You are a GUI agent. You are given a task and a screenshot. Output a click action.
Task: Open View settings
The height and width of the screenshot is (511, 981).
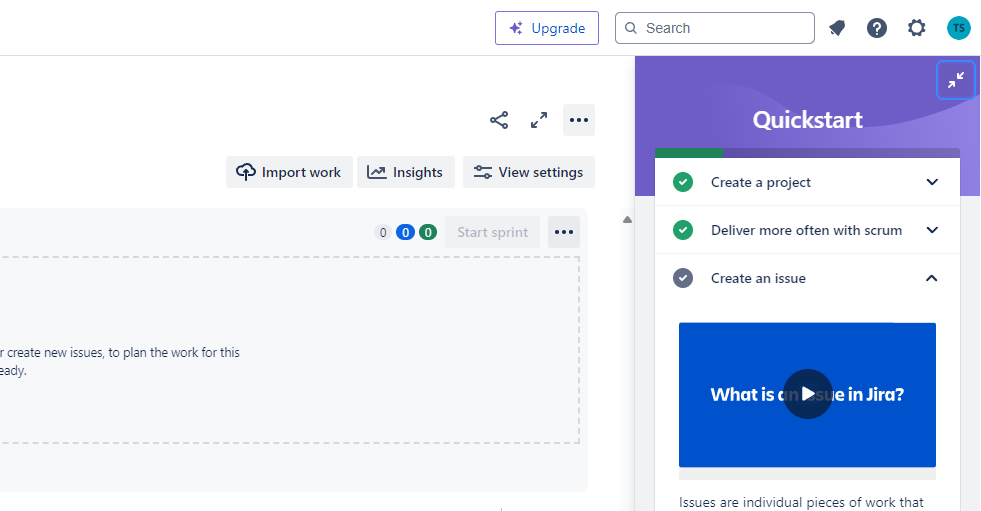click(529, 172)
